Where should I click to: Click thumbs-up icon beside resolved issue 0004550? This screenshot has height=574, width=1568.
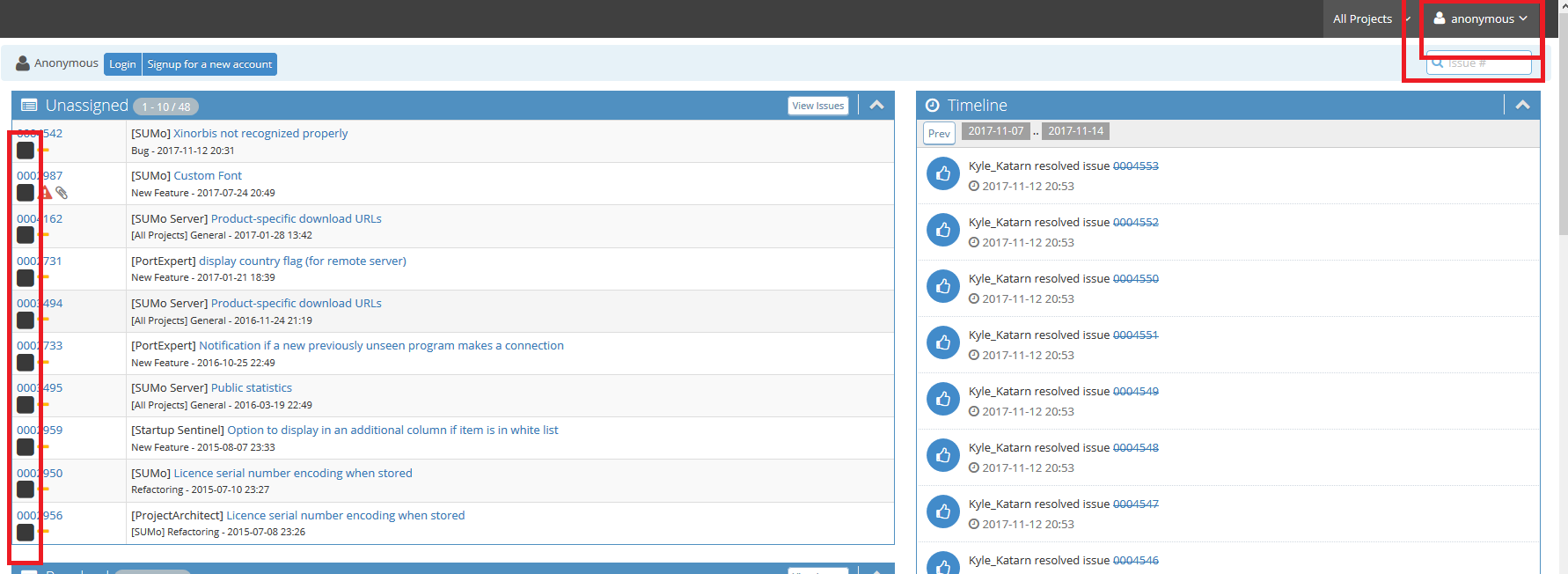(x=942, y=286)
